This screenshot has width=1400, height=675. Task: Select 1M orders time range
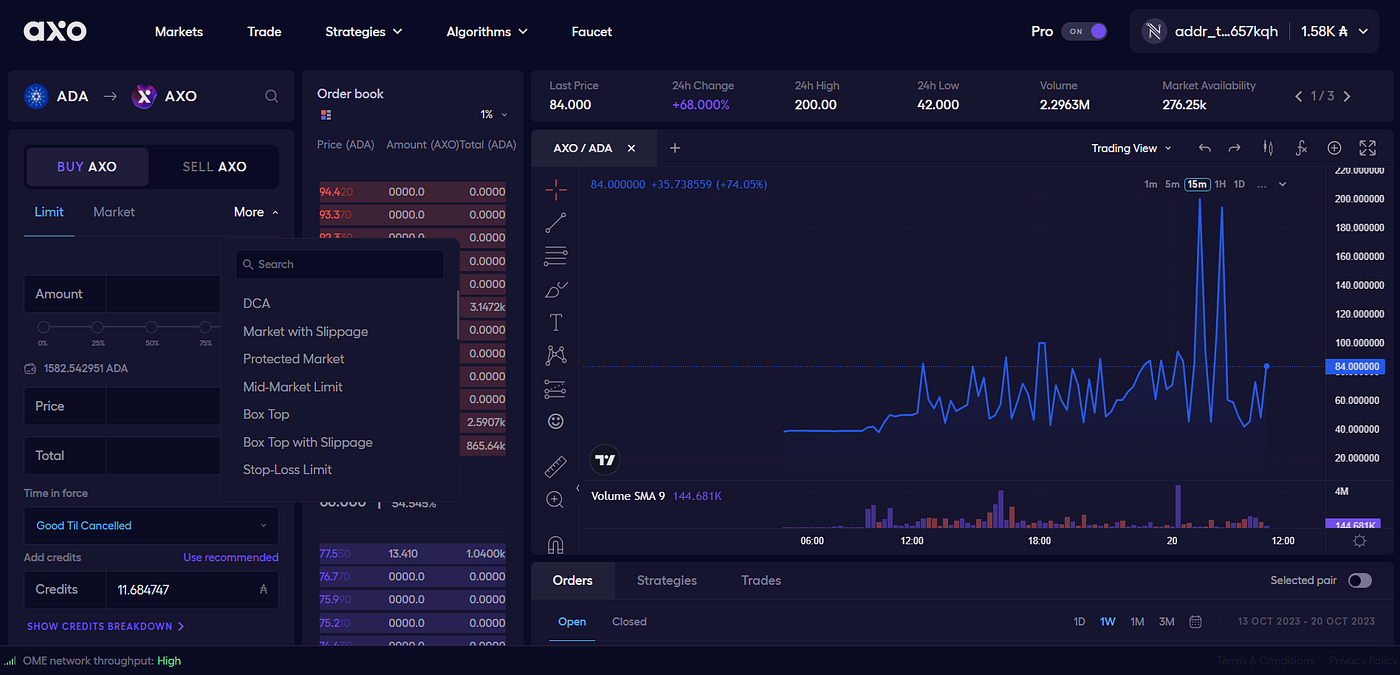1137,622
